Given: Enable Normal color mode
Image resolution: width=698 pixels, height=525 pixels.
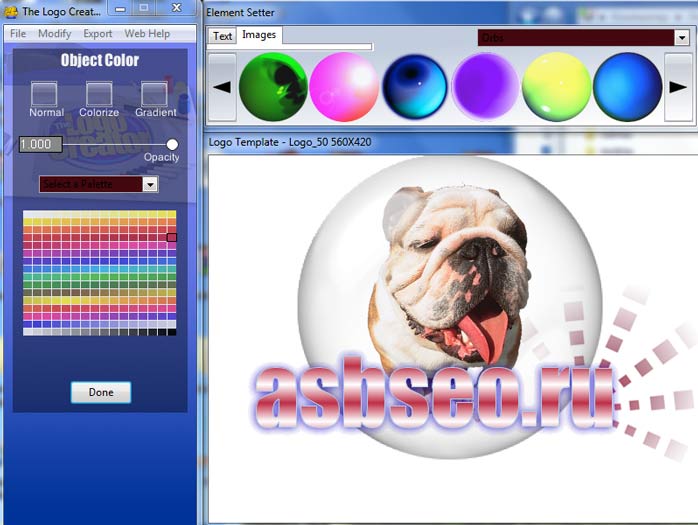Looking at the screenshot, I should pos(45,94).
